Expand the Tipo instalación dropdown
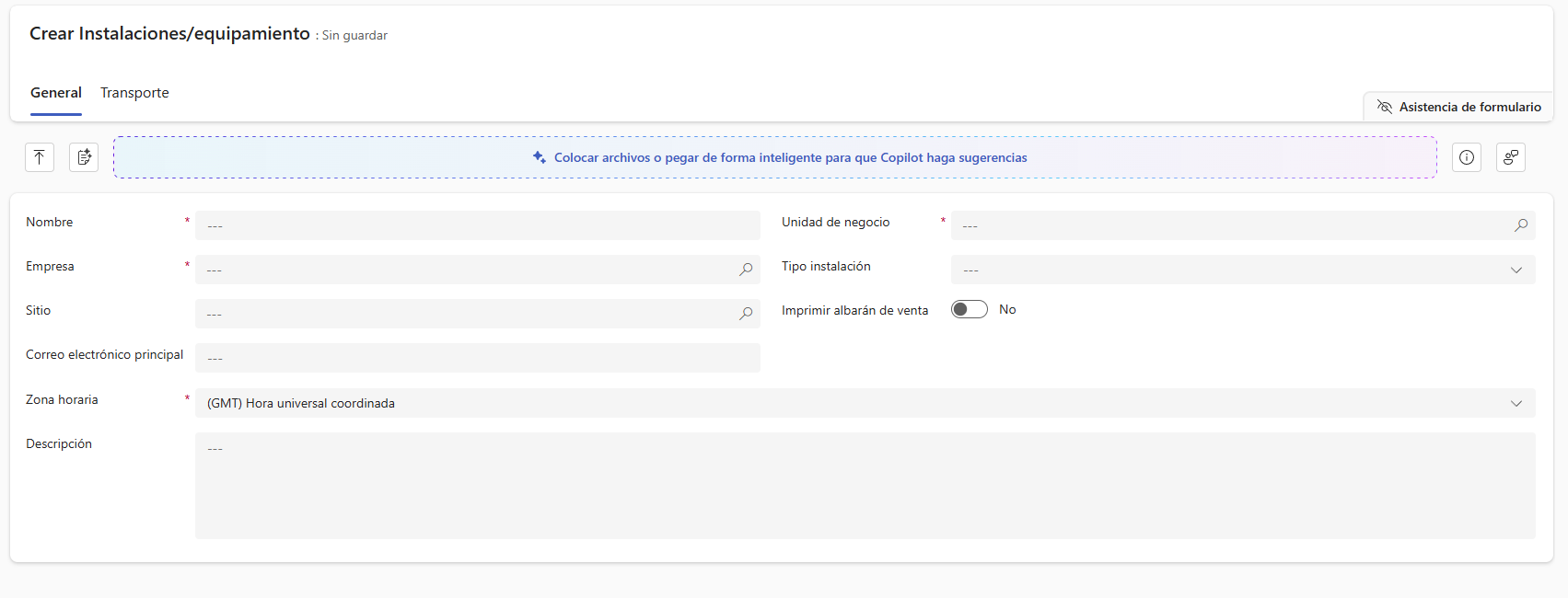1568x598 pixels. coord(1516,270)
